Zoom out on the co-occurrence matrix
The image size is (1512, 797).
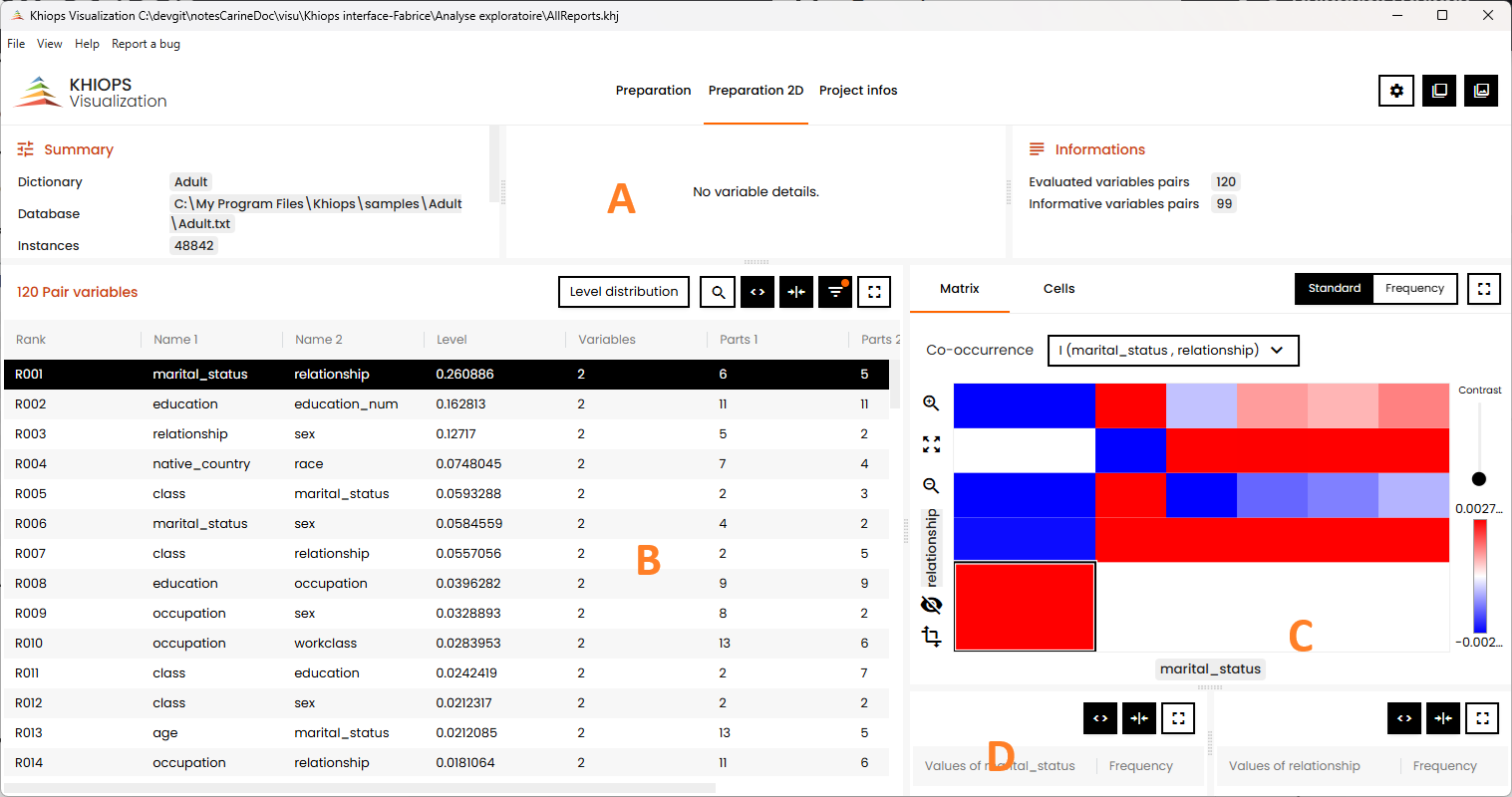click(931, 485)
